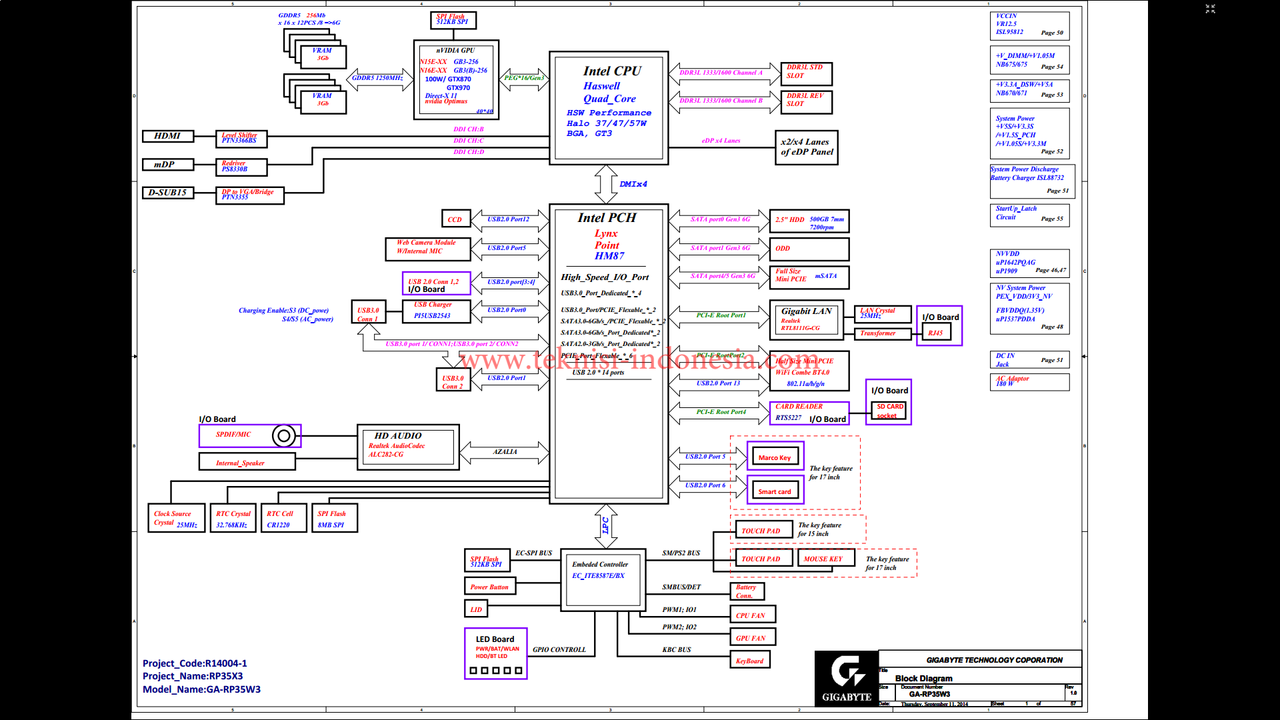Click the USB3.0 Conn 1 box
1280x720 pixels.
[368, 314]
